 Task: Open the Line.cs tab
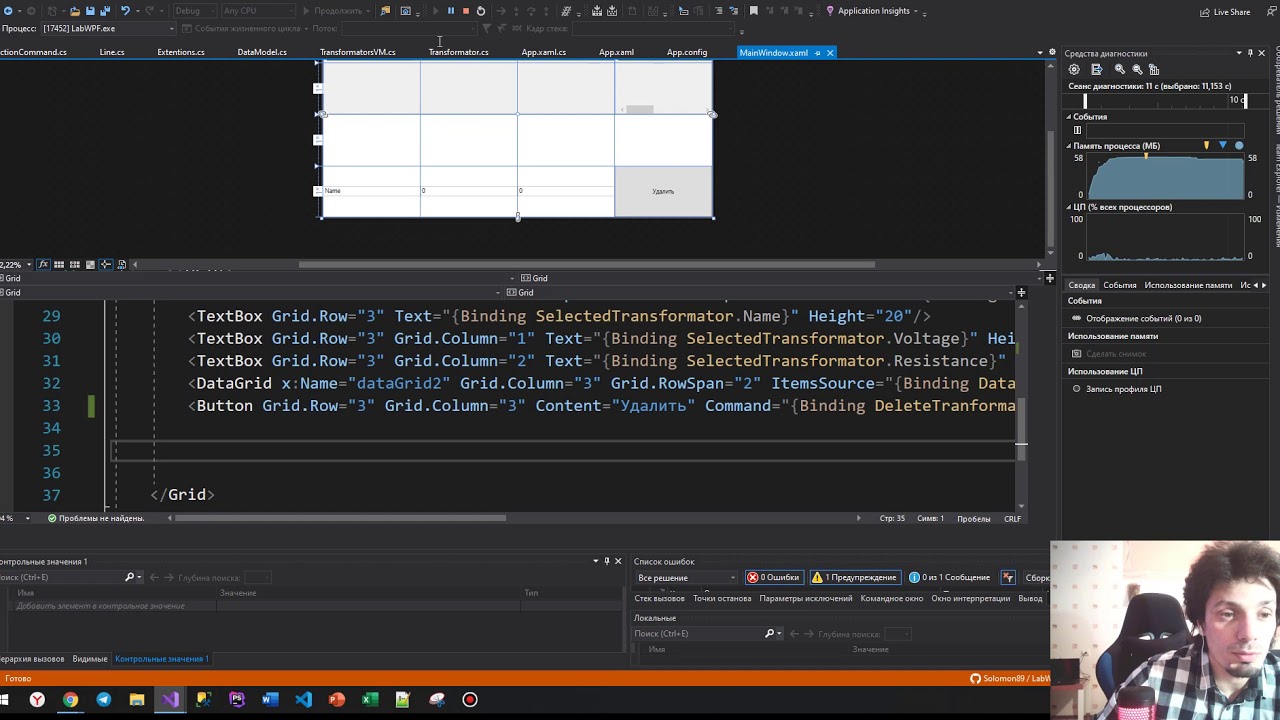click(112, 53)
